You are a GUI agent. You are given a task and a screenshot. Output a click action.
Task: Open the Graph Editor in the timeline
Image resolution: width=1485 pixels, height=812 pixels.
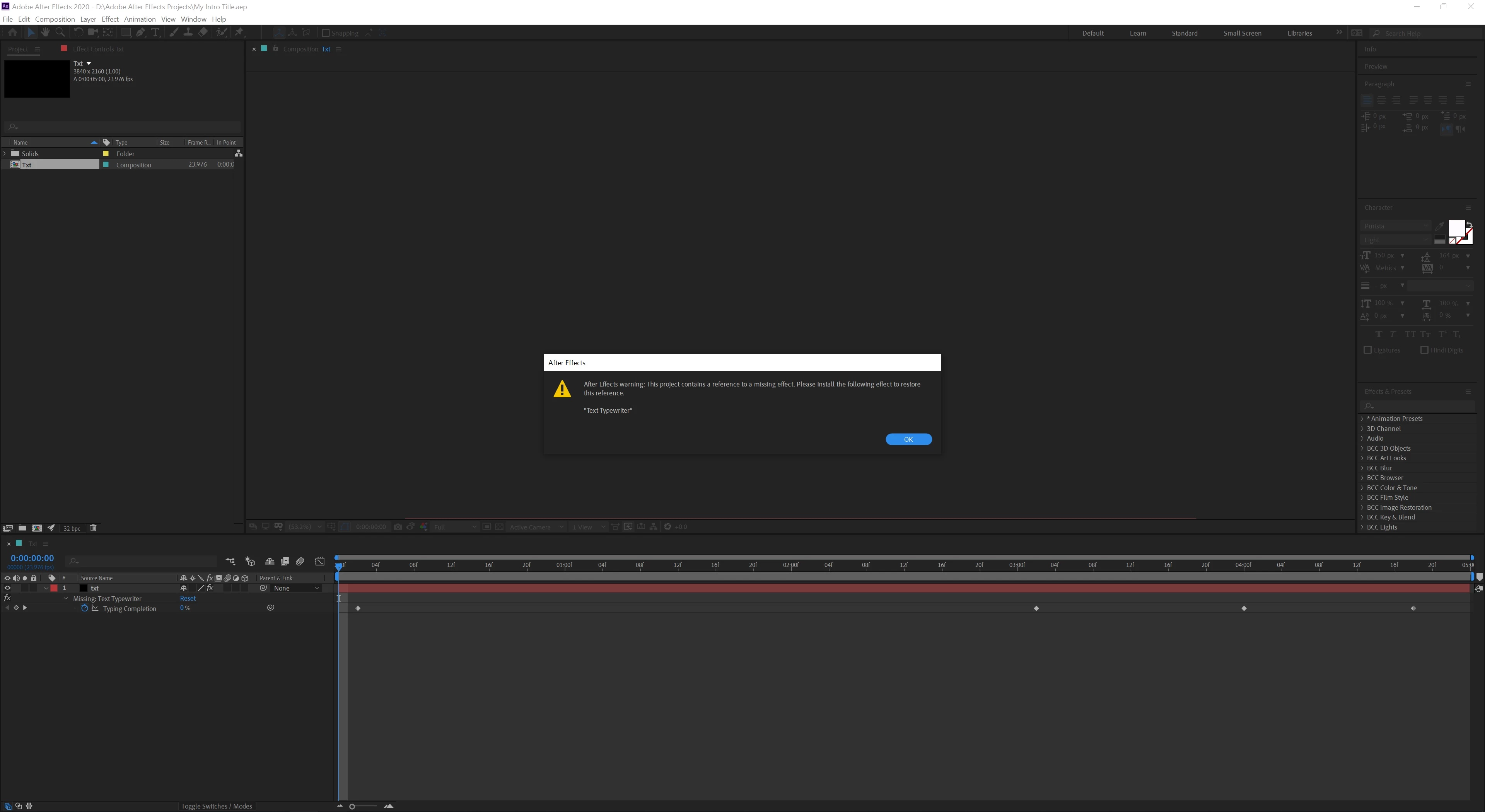(320, 561)
